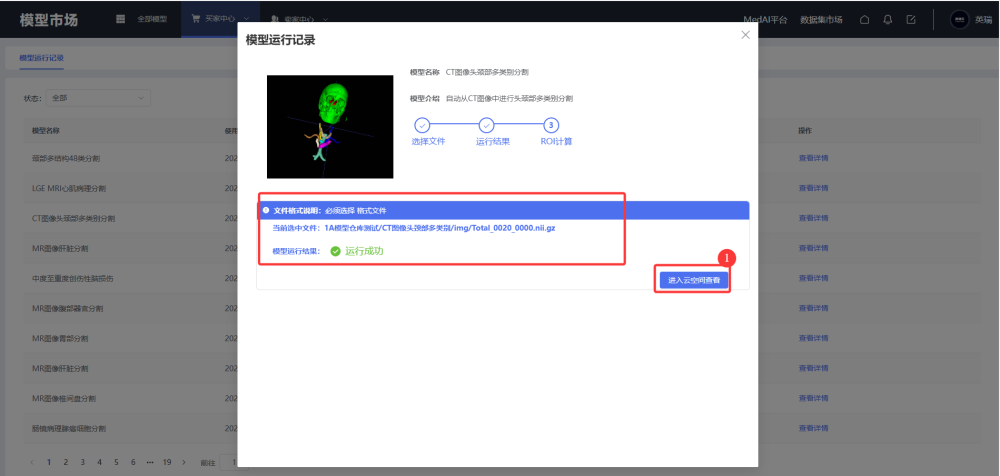Click the green 运行成功 check icon

[x=335, y=251]
